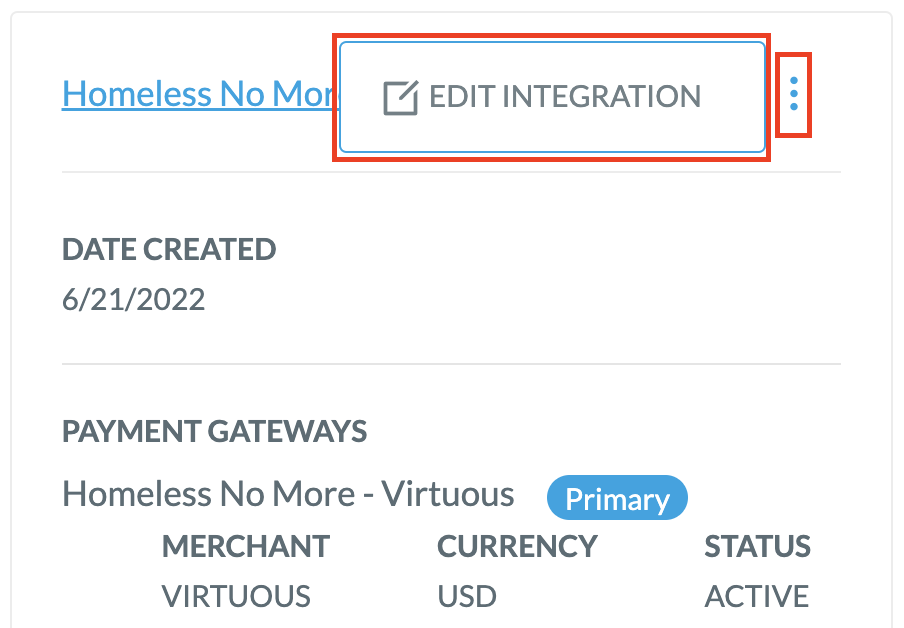Open the Homeless No More integration link
Screen dimensions: 904x628
tap(200, 93)
